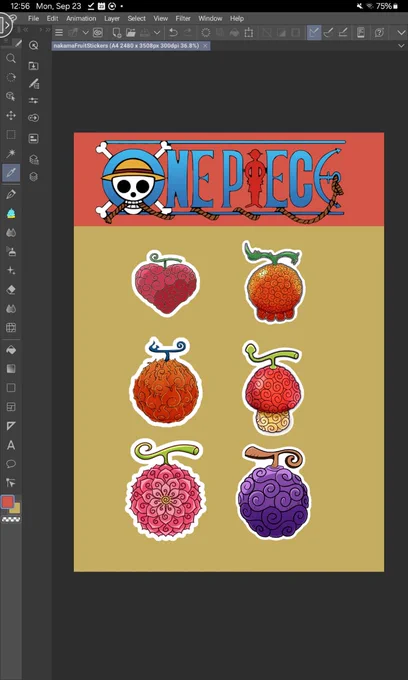Select the Figure shape tool
The width and height of the screenshot is (408, 680).
pyautogui.click(x=11, y=388)
